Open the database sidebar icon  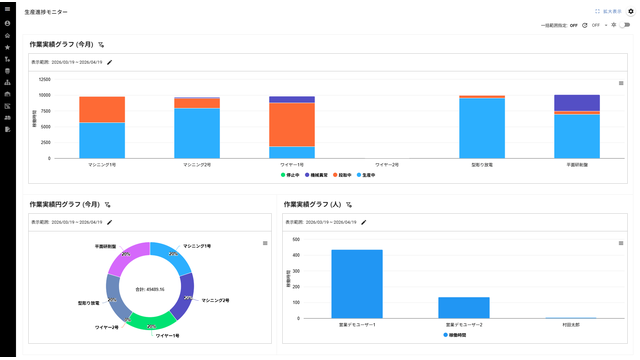coord(7,71)
